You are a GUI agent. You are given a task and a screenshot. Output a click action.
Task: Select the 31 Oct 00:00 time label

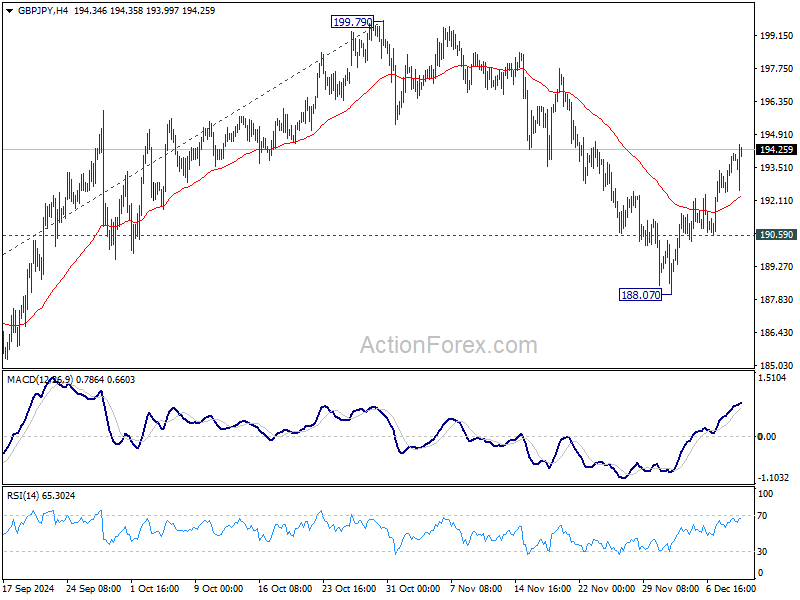413,589
